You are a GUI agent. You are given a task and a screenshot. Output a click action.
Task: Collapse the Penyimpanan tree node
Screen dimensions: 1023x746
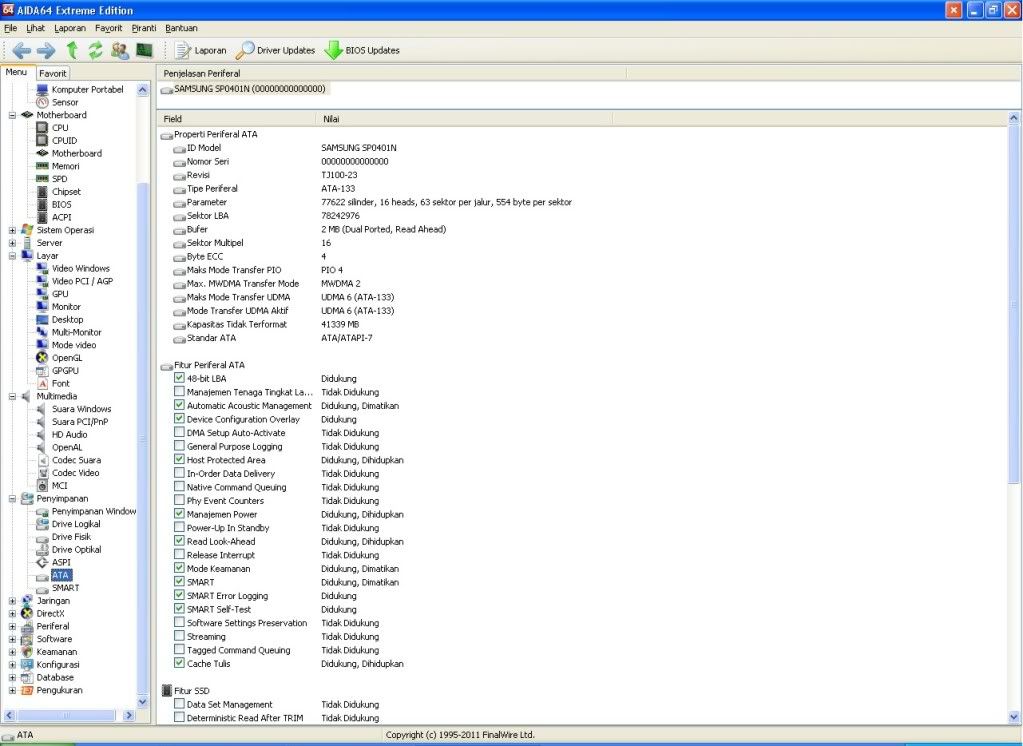(12, 499)
